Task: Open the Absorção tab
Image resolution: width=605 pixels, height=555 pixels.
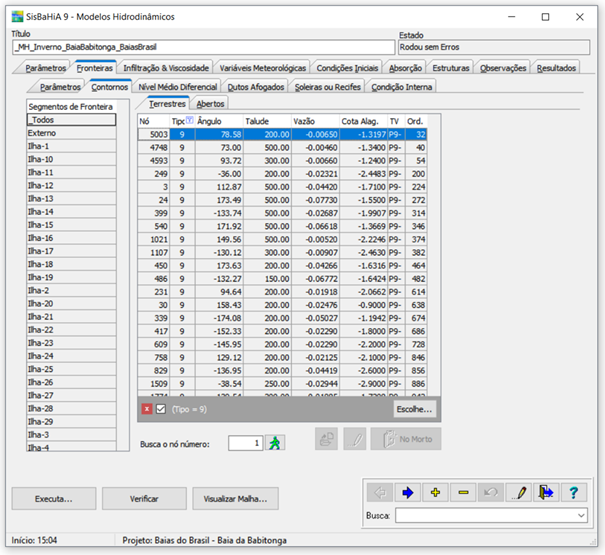Action: pyautogui.click(x=405, y=68)
